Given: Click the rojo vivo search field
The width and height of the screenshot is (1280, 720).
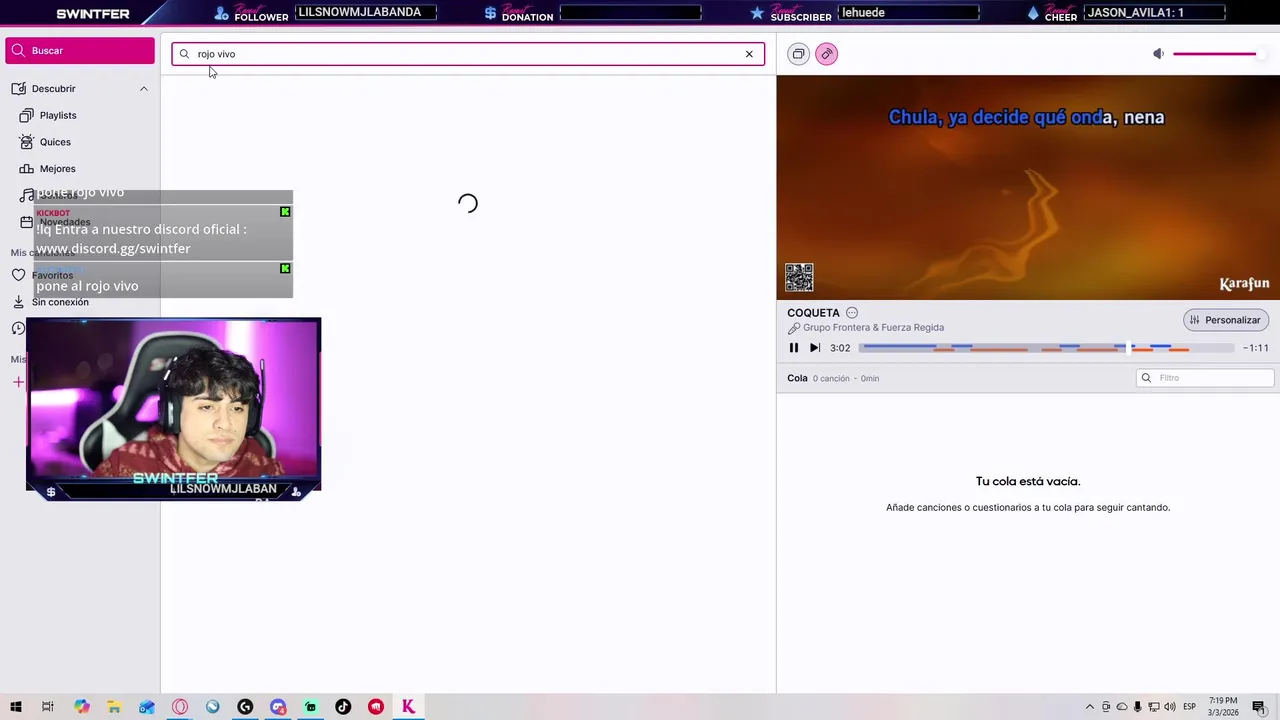Looking at the screenshot, I should click(x=467, y=54).
